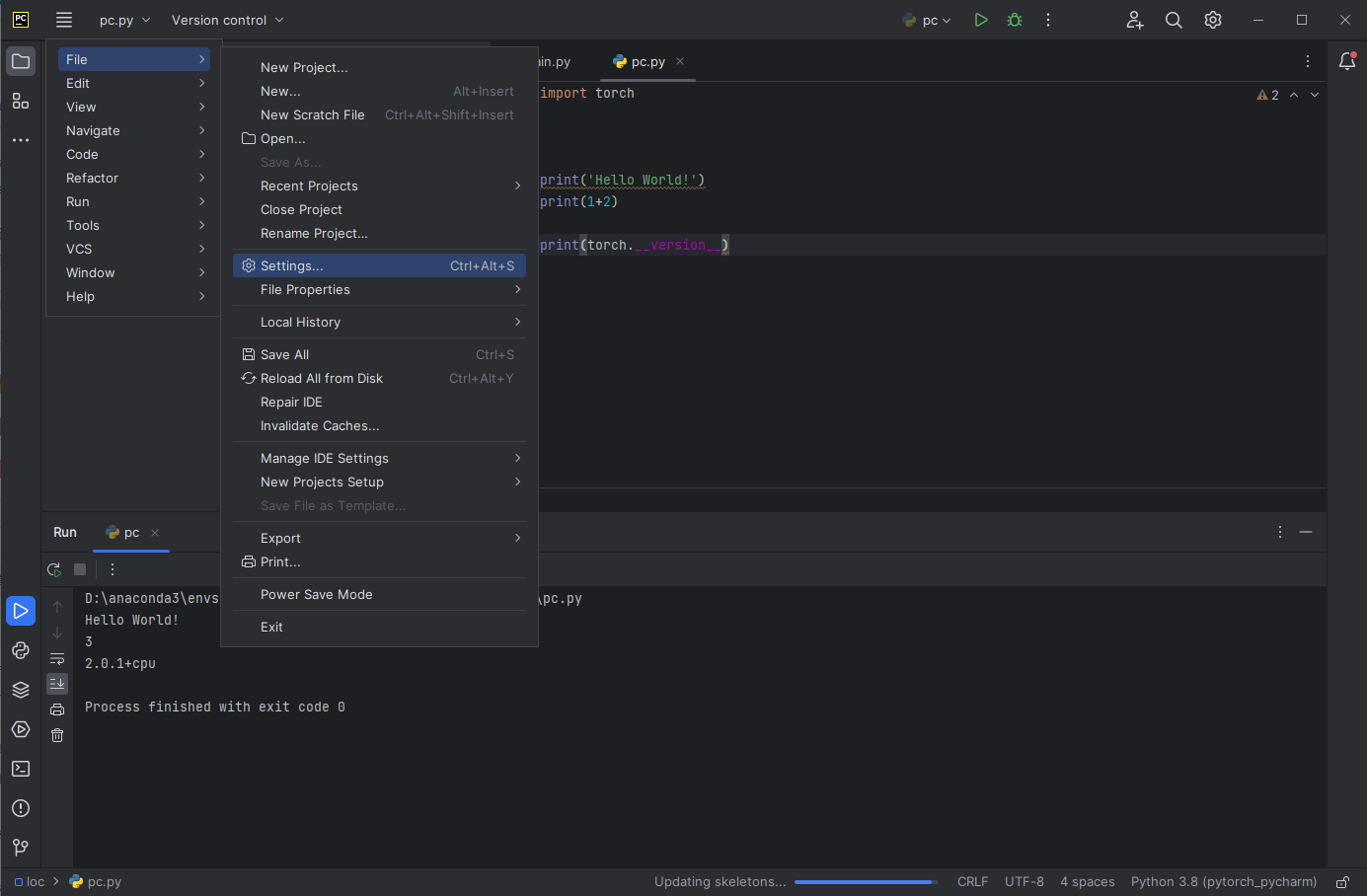Click the 4 spaces indent widget
Screen dimensions: 1367x896
coord(1088,882)
